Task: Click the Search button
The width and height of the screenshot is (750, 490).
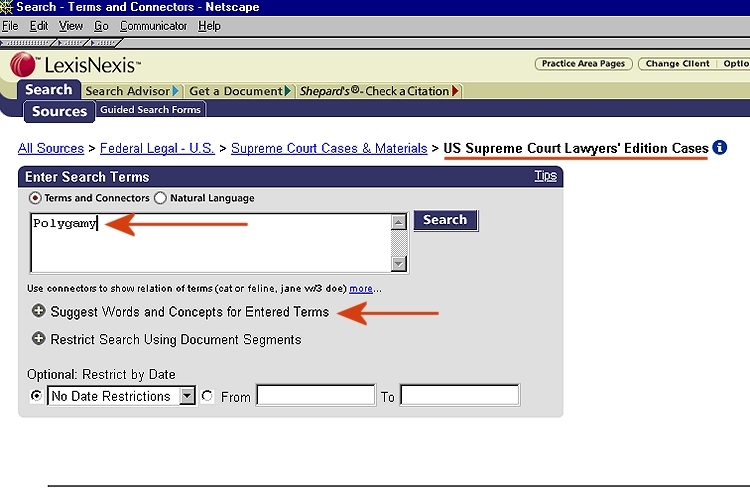Action: coord(445,220)
